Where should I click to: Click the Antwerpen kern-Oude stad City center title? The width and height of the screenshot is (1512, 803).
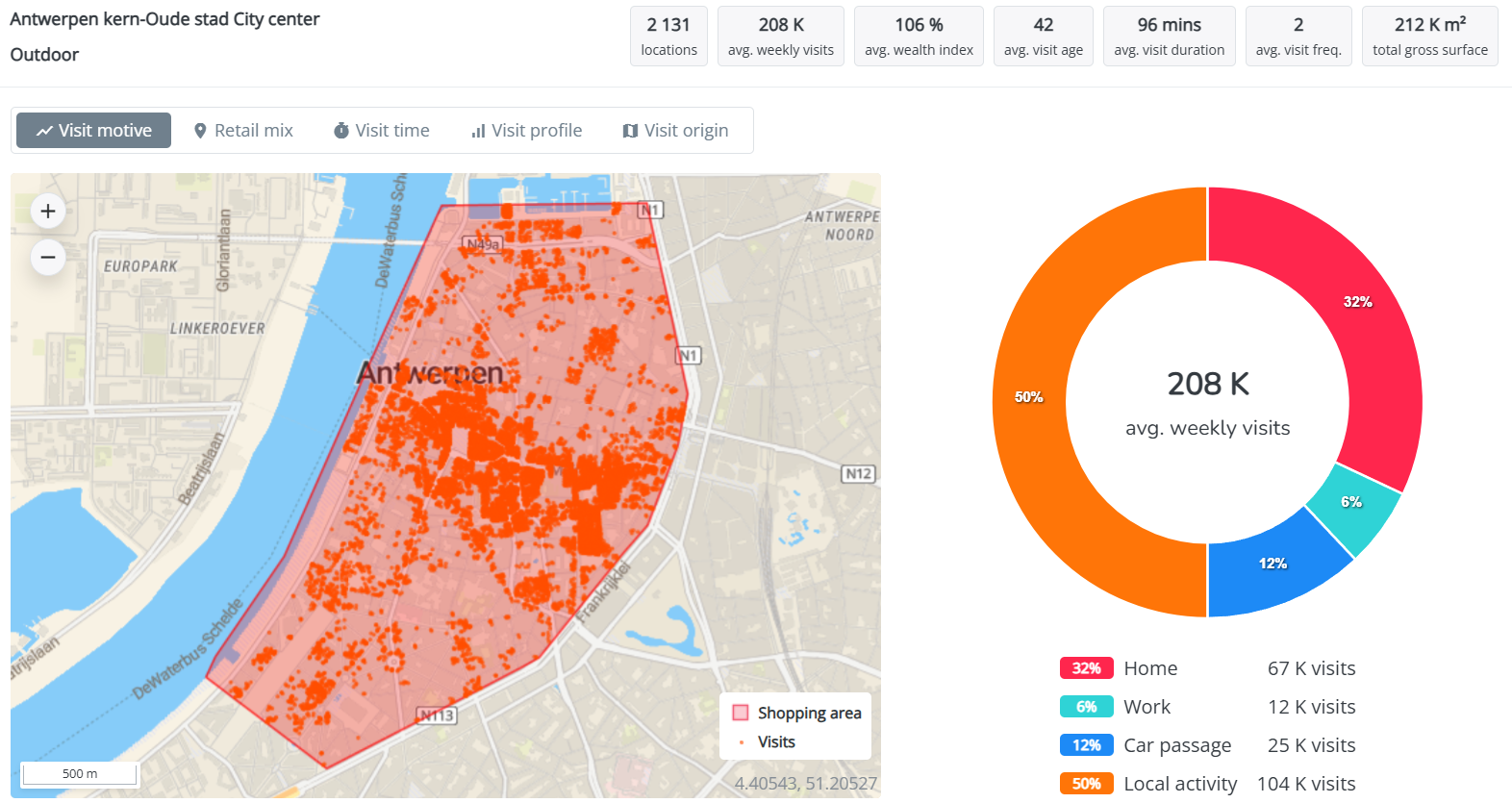164,19
